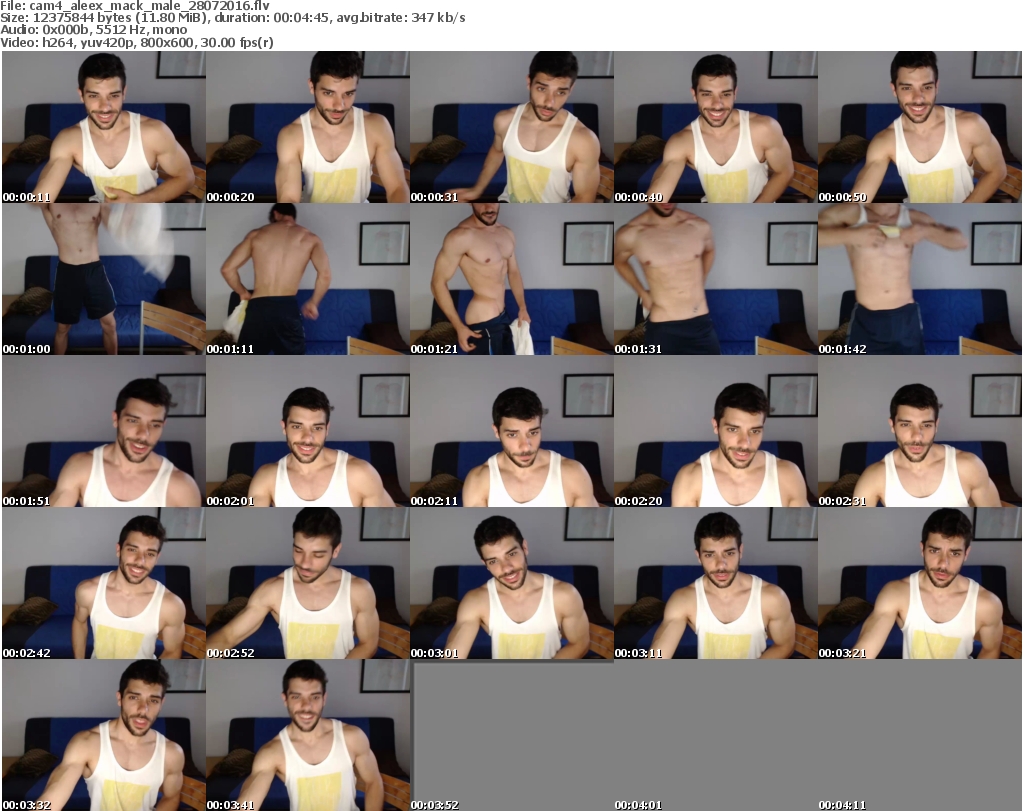Screen dimensions: 1024x811
Task: Click the 00:04:11 timestamp label
Action: tap(842, 805)
